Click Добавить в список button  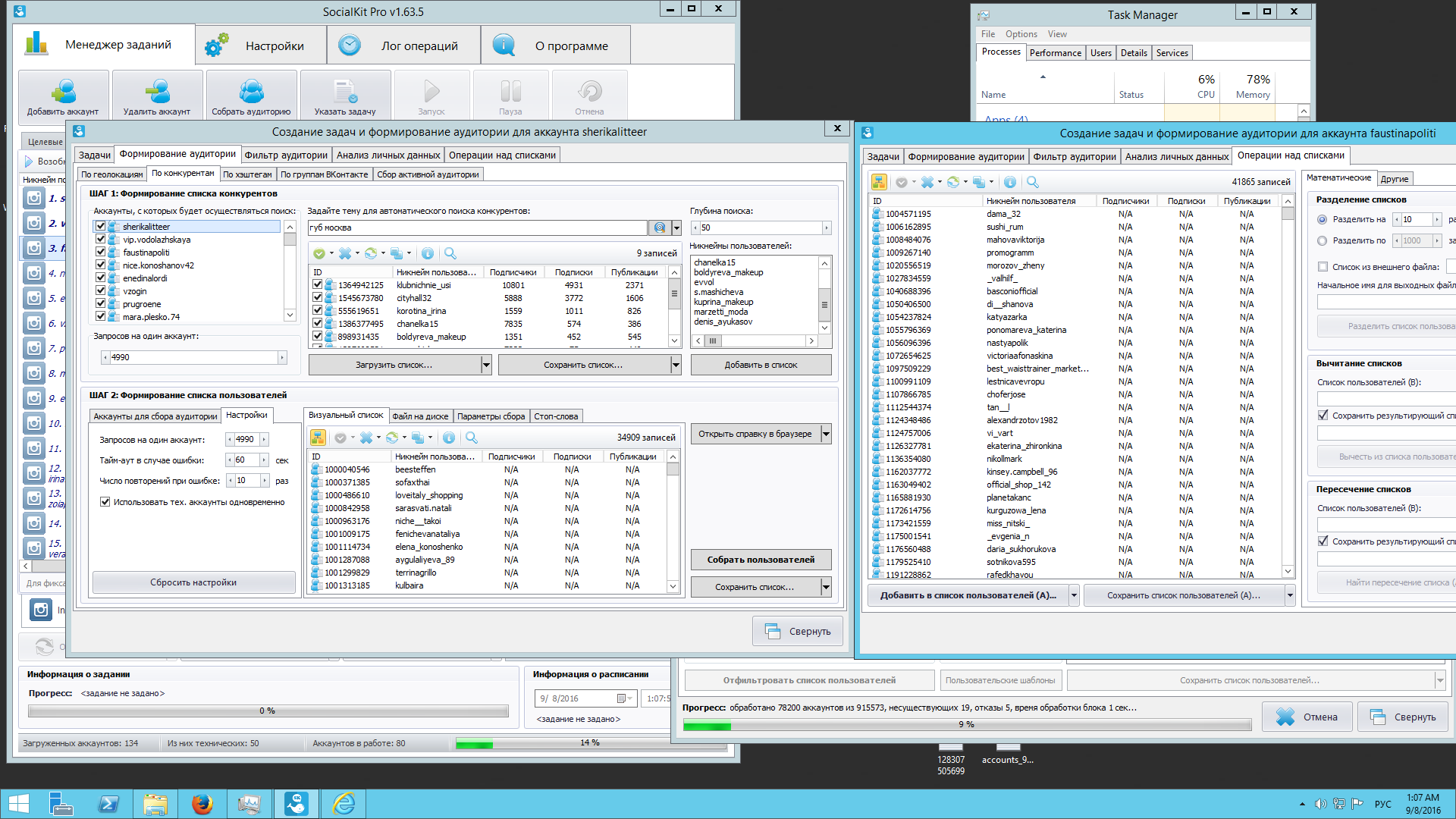click(761, 366)
